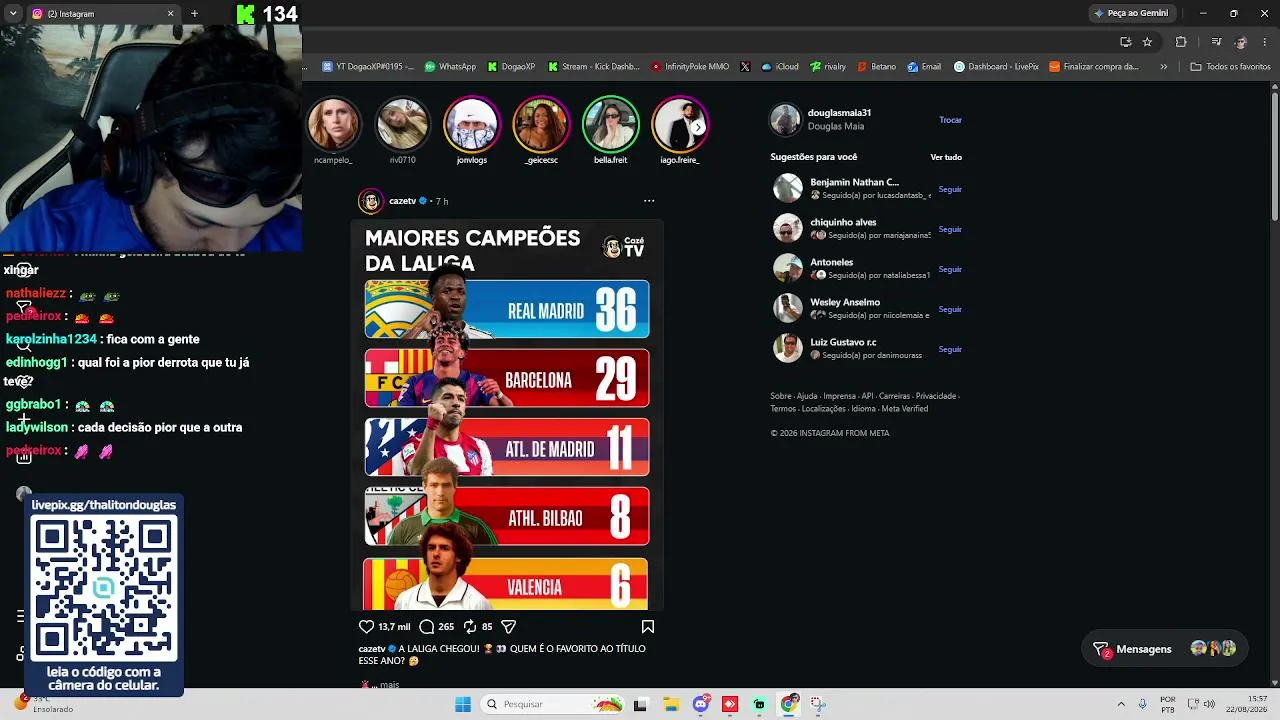Open the install app icon in the address bar
The width and height of the screenshot is (1280, 720).
[x=1126, y=42]
